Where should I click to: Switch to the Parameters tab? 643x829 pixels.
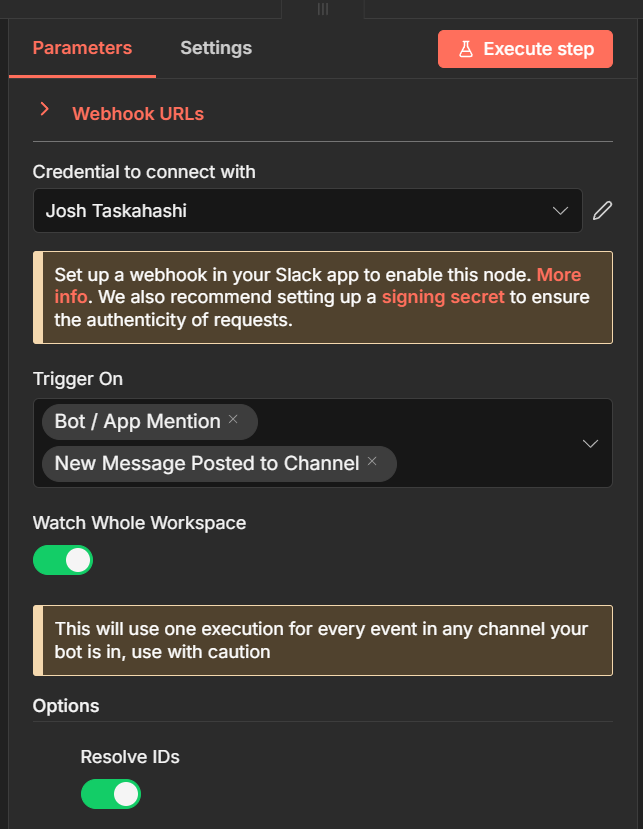tap(82, 48)
